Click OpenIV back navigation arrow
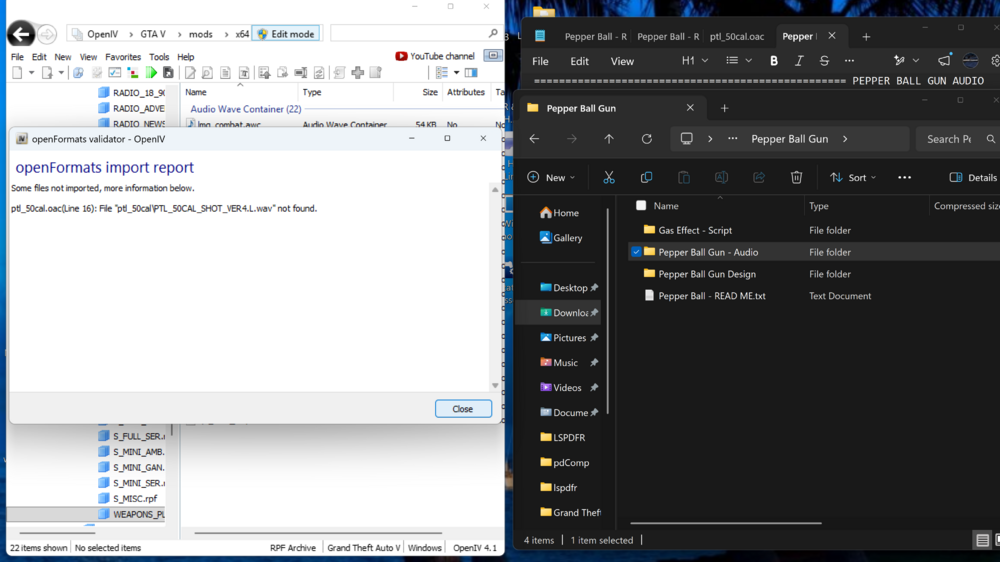Screen dimensions: 1000x562 [x=20, y=34]
